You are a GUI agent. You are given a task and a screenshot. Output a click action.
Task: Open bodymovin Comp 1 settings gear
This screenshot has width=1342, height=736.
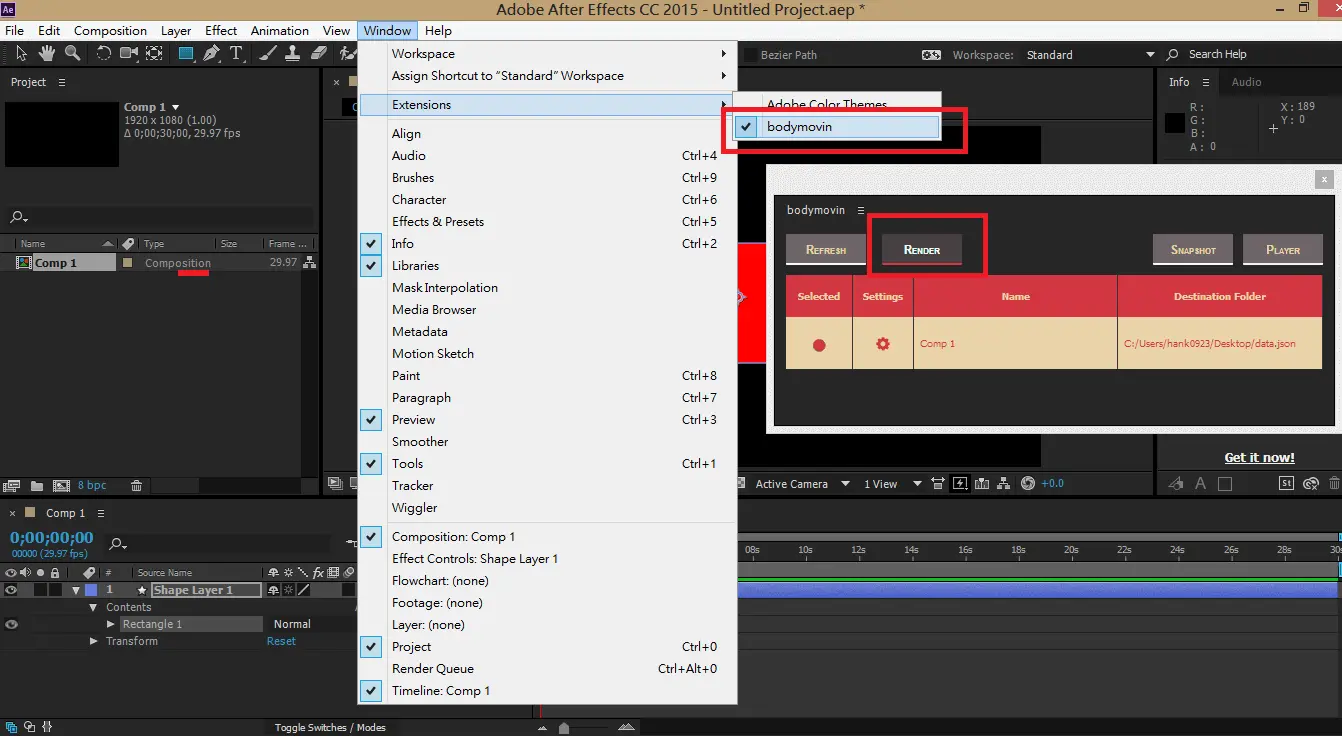882,344
